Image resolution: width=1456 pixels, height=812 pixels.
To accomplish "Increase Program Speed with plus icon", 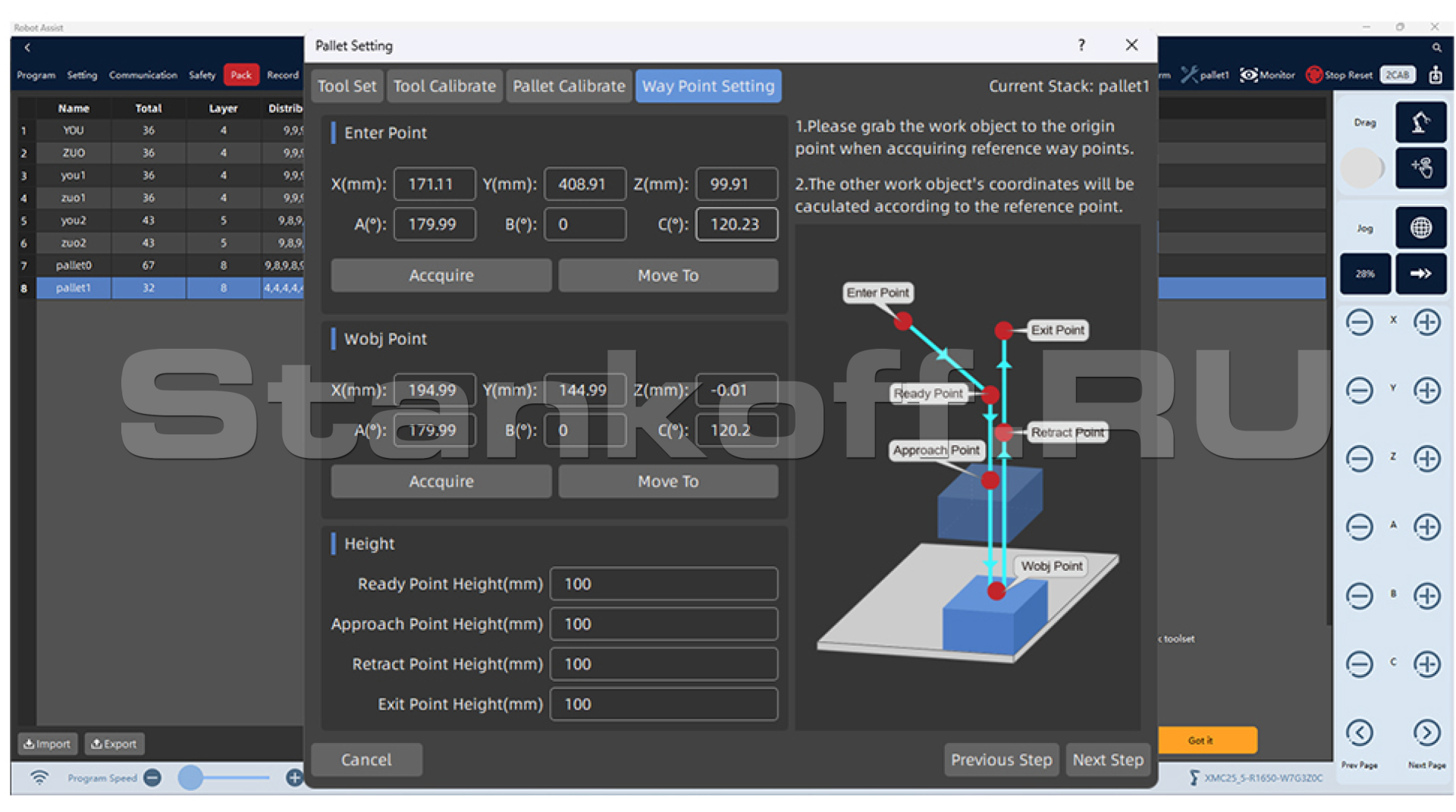I will [294, 778].
